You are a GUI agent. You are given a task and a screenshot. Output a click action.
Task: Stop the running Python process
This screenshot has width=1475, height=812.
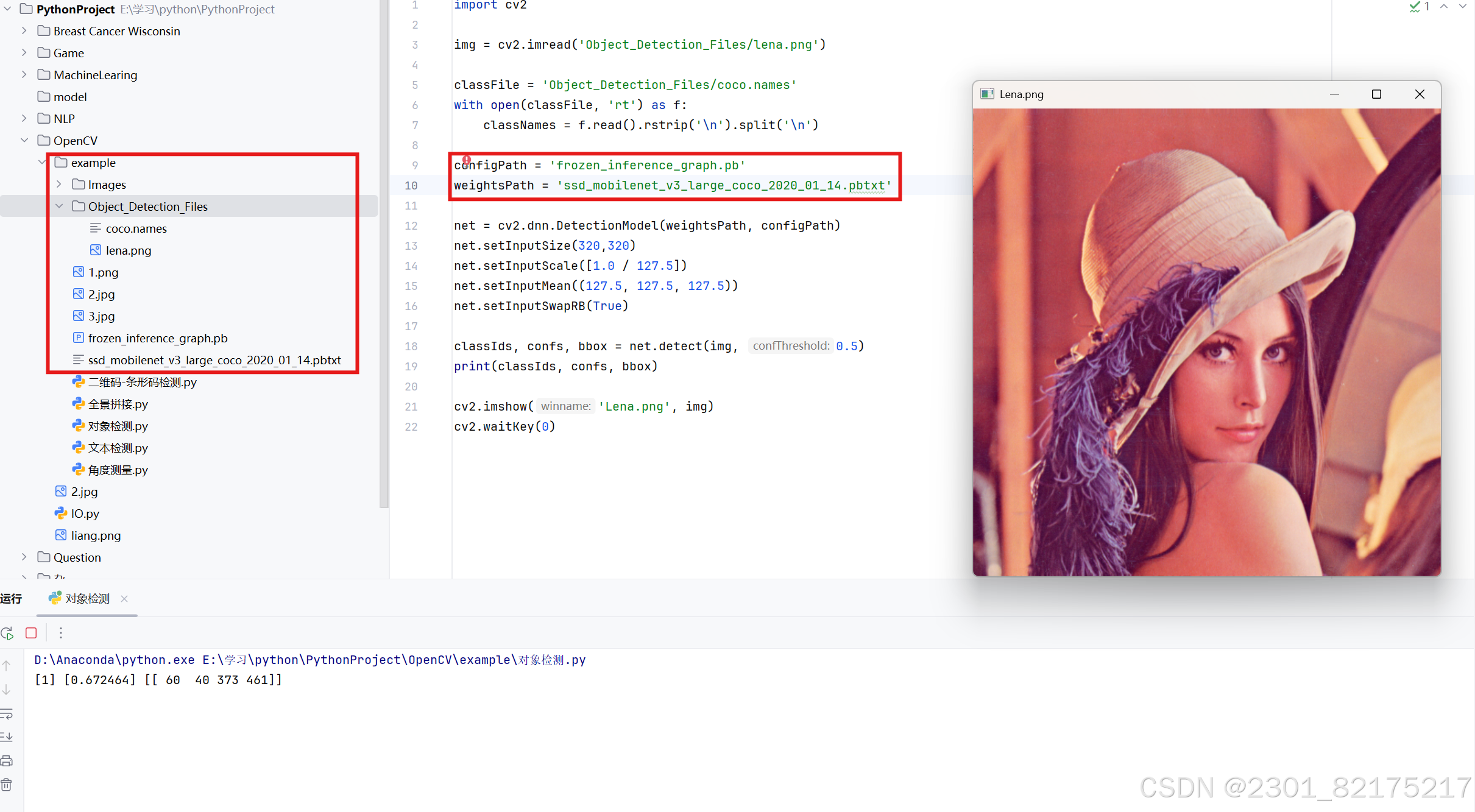pos(31,634)
